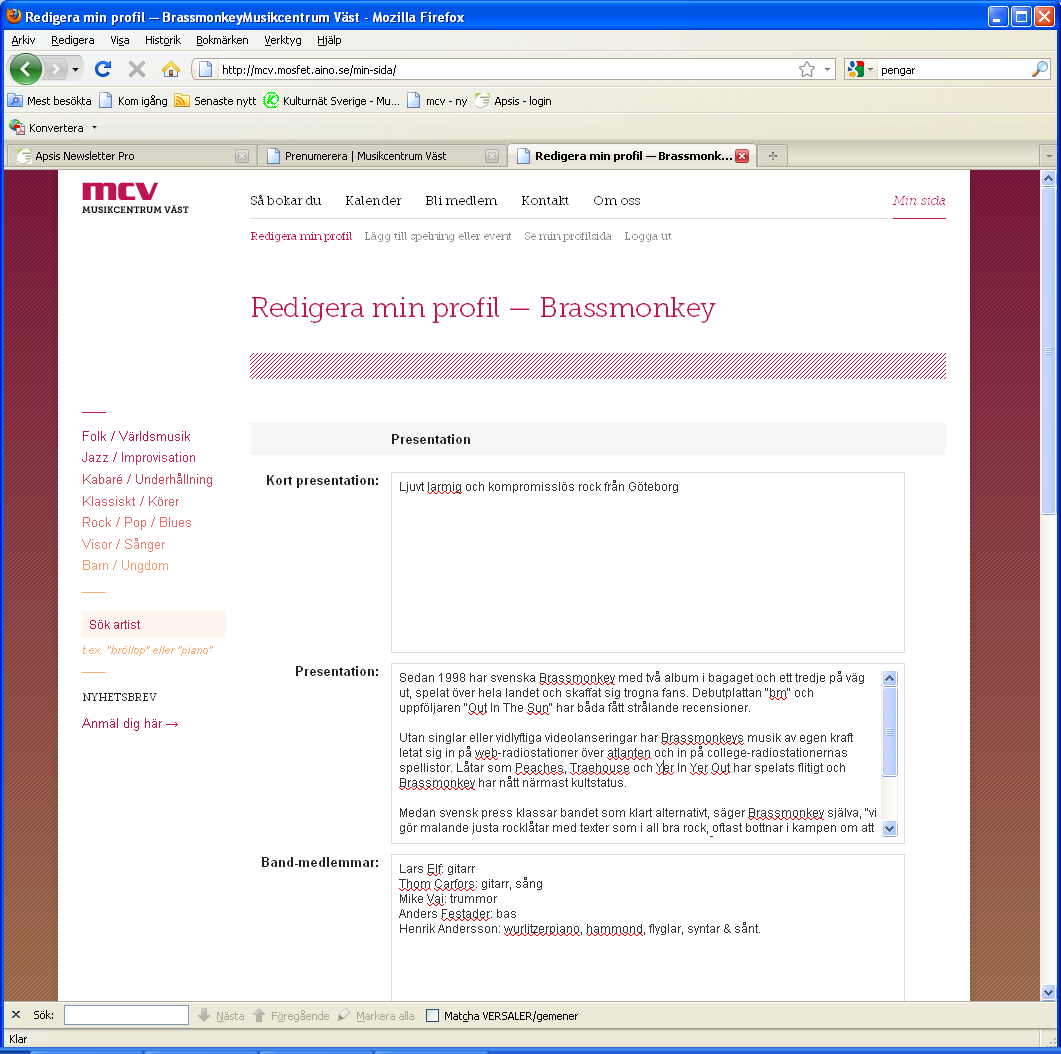The image size is (1061, 1054).
Task: Bookmark this page with the star icon
Action: (x=807, y=69)
